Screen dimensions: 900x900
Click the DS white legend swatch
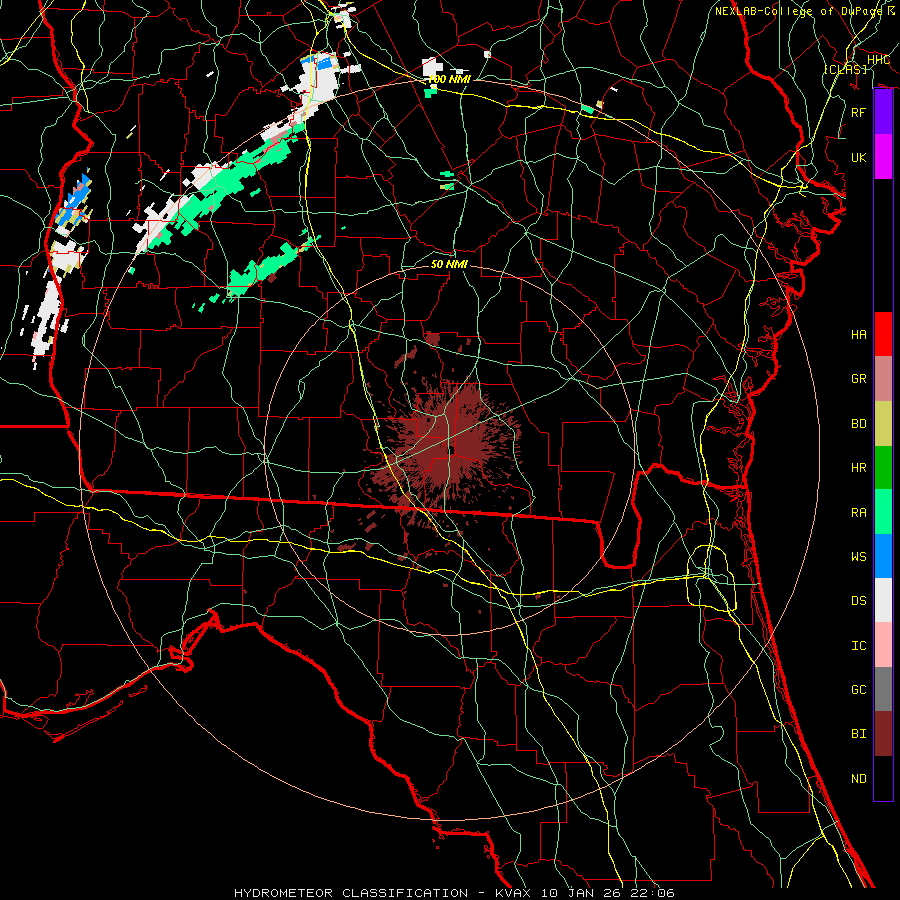pyautogui.click(x=883, y=600)
